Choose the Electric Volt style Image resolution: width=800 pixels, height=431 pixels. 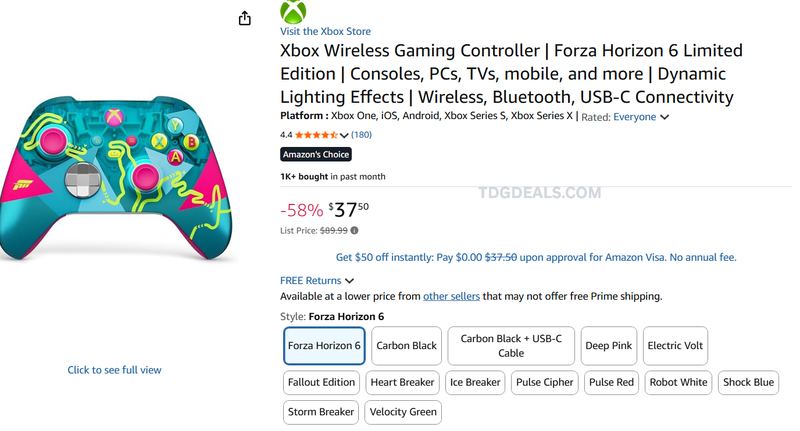click(675, 346)
